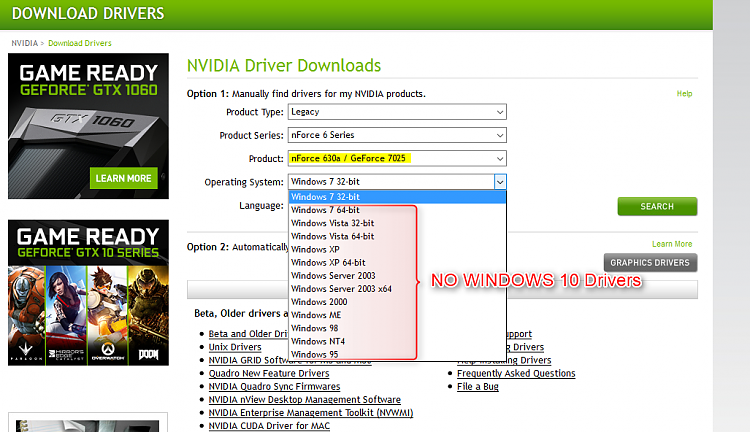
Task: Open the Unix Drivers link
Action: coord(235,347)
